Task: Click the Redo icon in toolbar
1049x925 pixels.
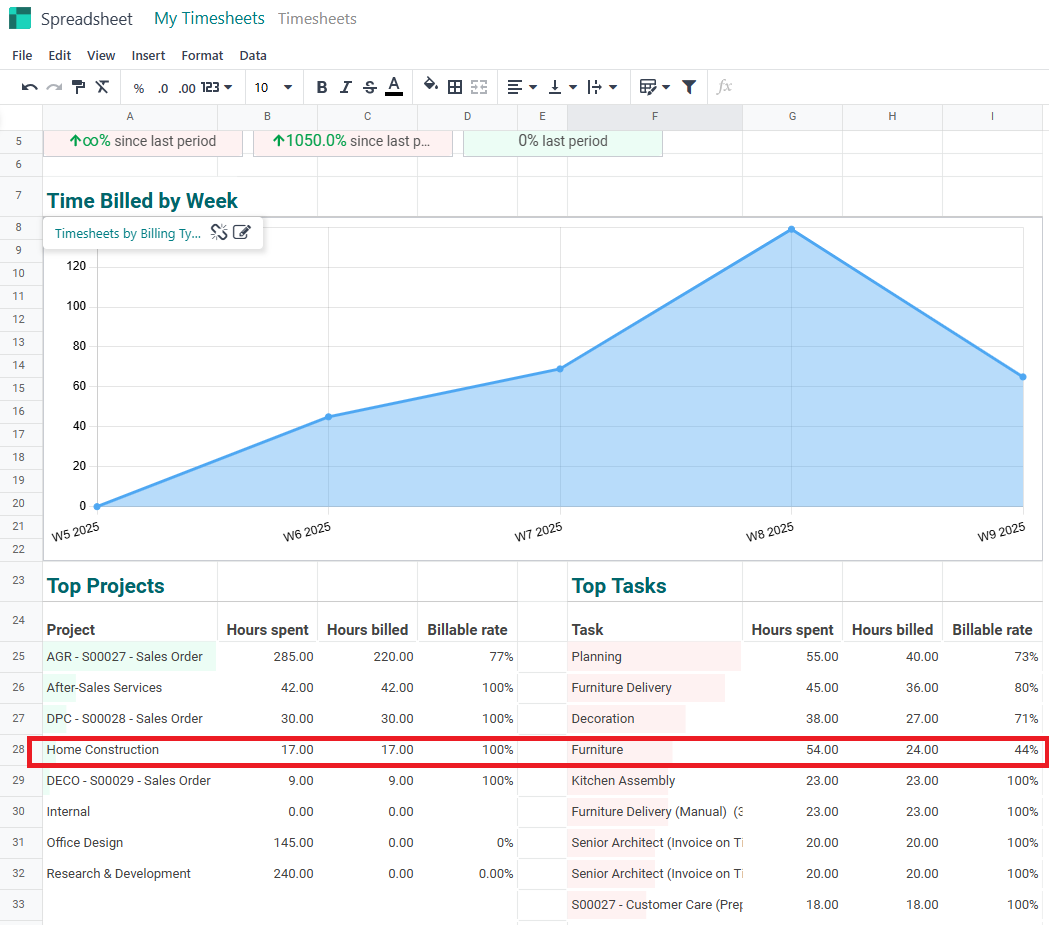Action: (x=54, y=87)
